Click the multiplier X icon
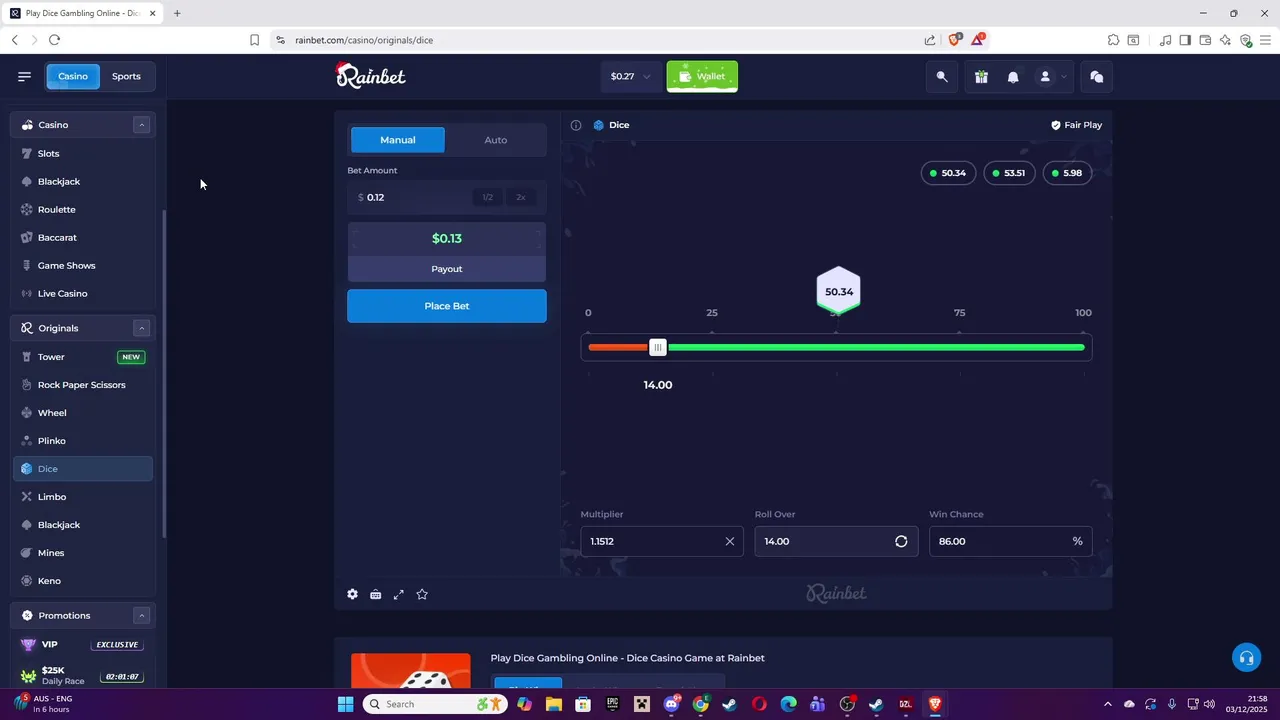 [729, 541]
